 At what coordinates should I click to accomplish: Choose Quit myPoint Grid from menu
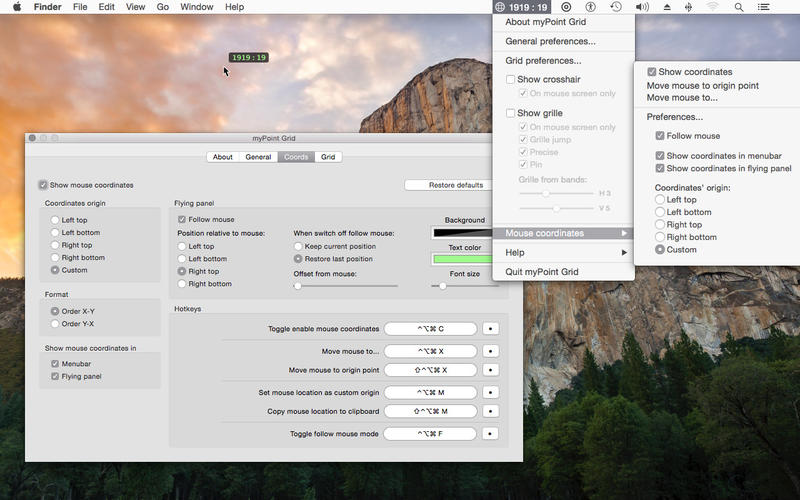555,272
